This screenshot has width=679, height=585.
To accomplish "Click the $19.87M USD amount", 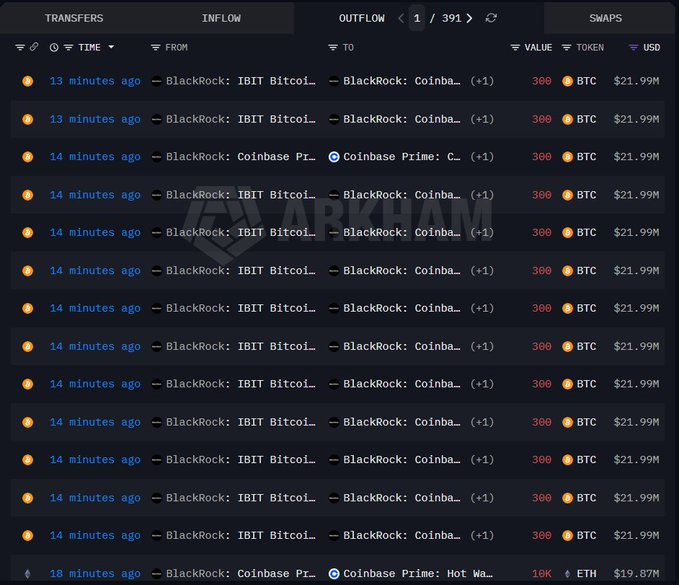I will click(x=636, y=574).
